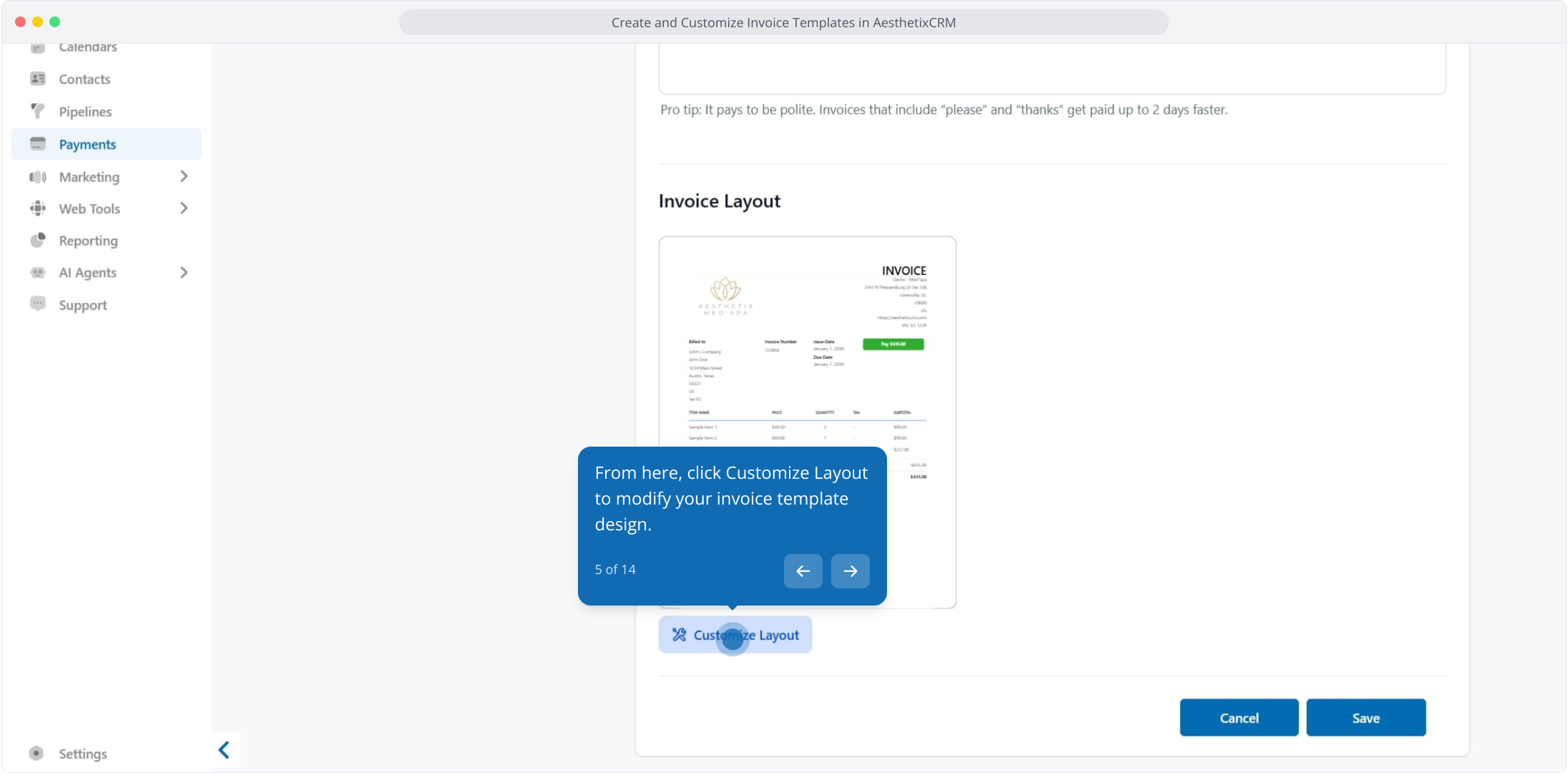Collapse the sidebar with the left chevron

pyautogui.click(x=224, y=749)
